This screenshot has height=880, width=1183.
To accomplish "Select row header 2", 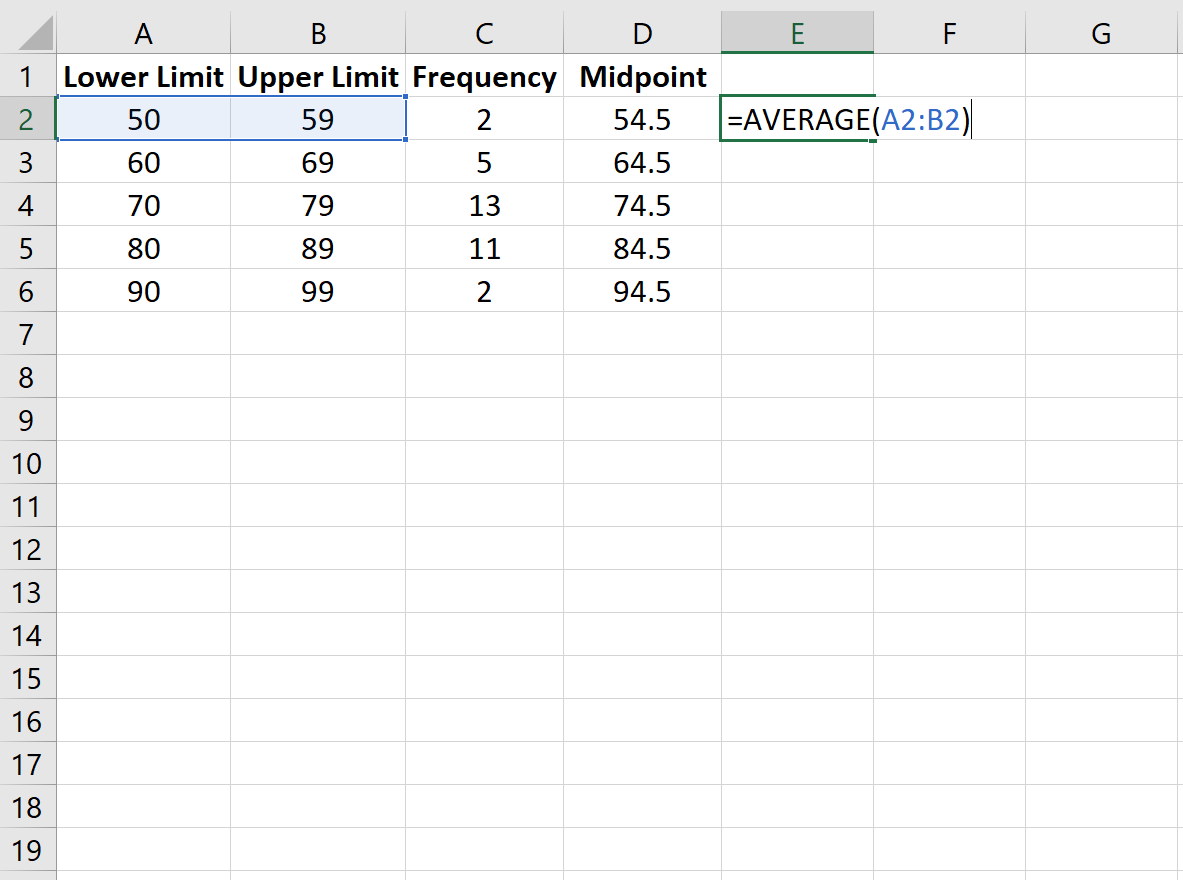I will point(28,119).
